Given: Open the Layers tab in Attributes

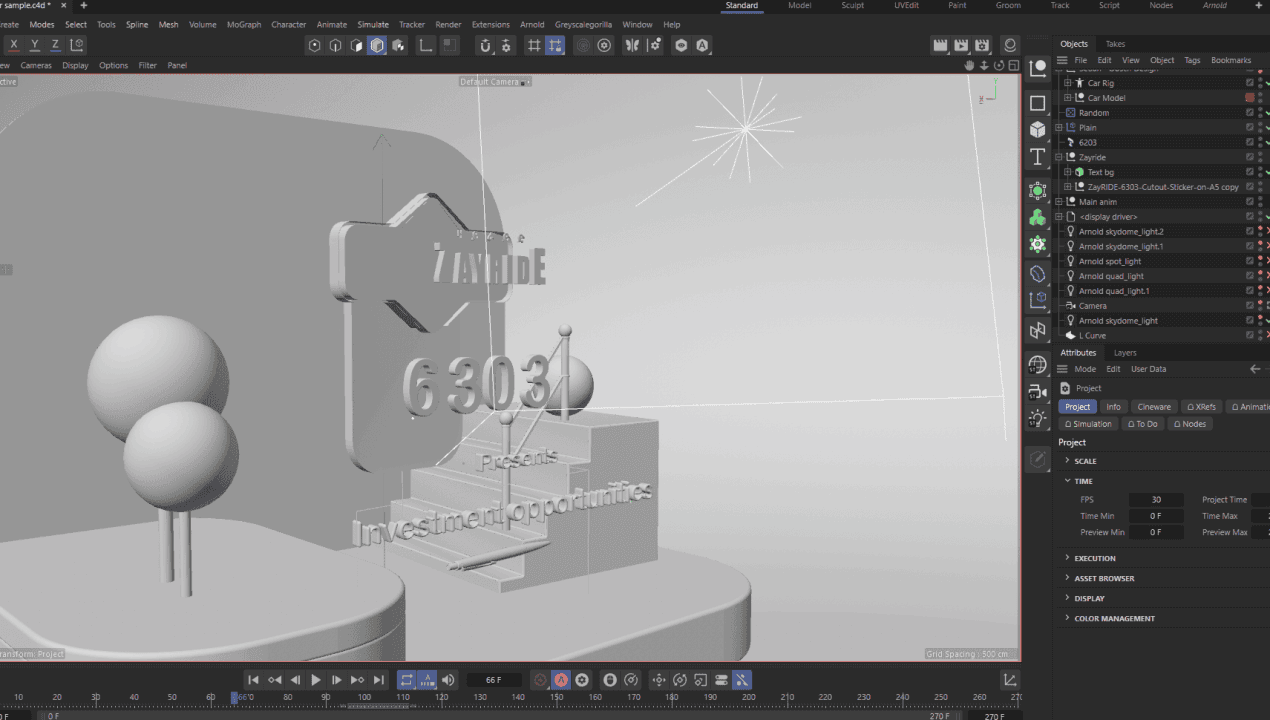Looking at the screenshot, I should coord(1125,353).
